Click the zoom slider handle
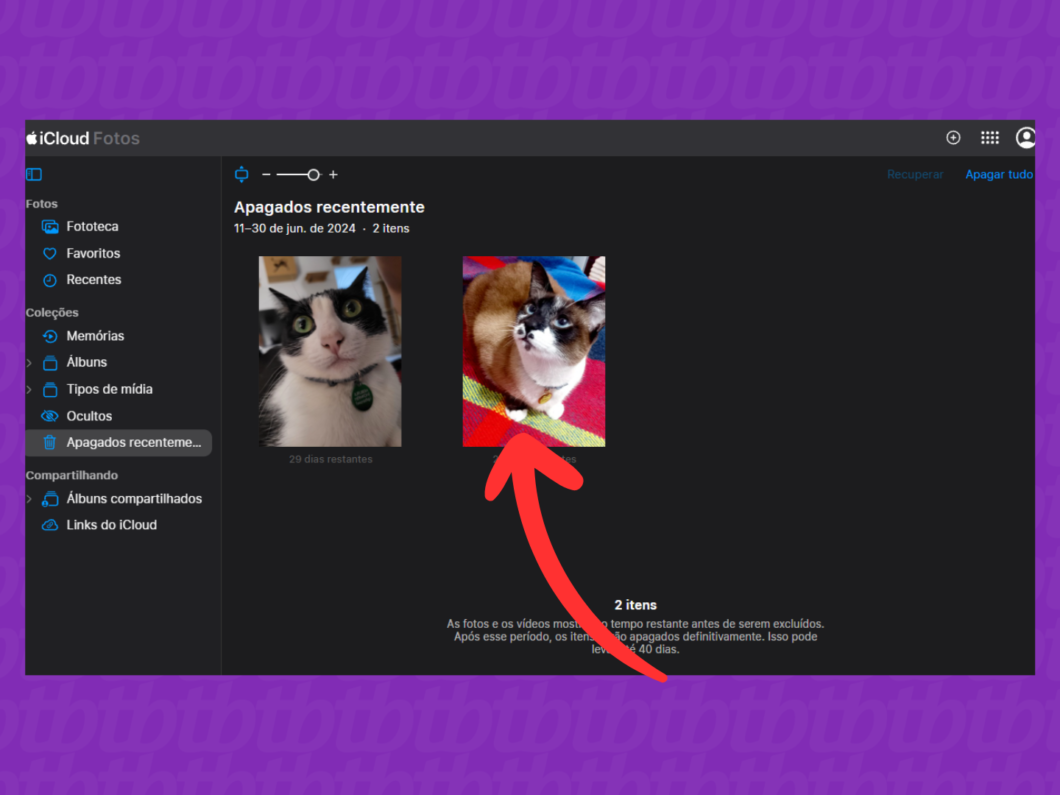The width and height of the screenshot is (1060, 795). [x=313, y=174]
